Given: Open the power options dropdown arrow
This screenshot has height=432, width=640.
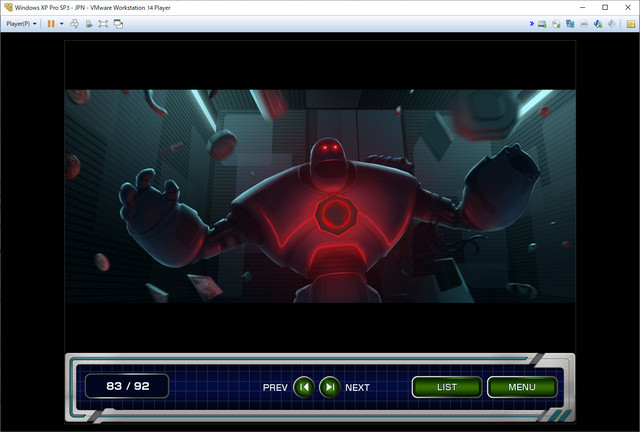Looking at the screenshot, I should [x=62, y=24].
